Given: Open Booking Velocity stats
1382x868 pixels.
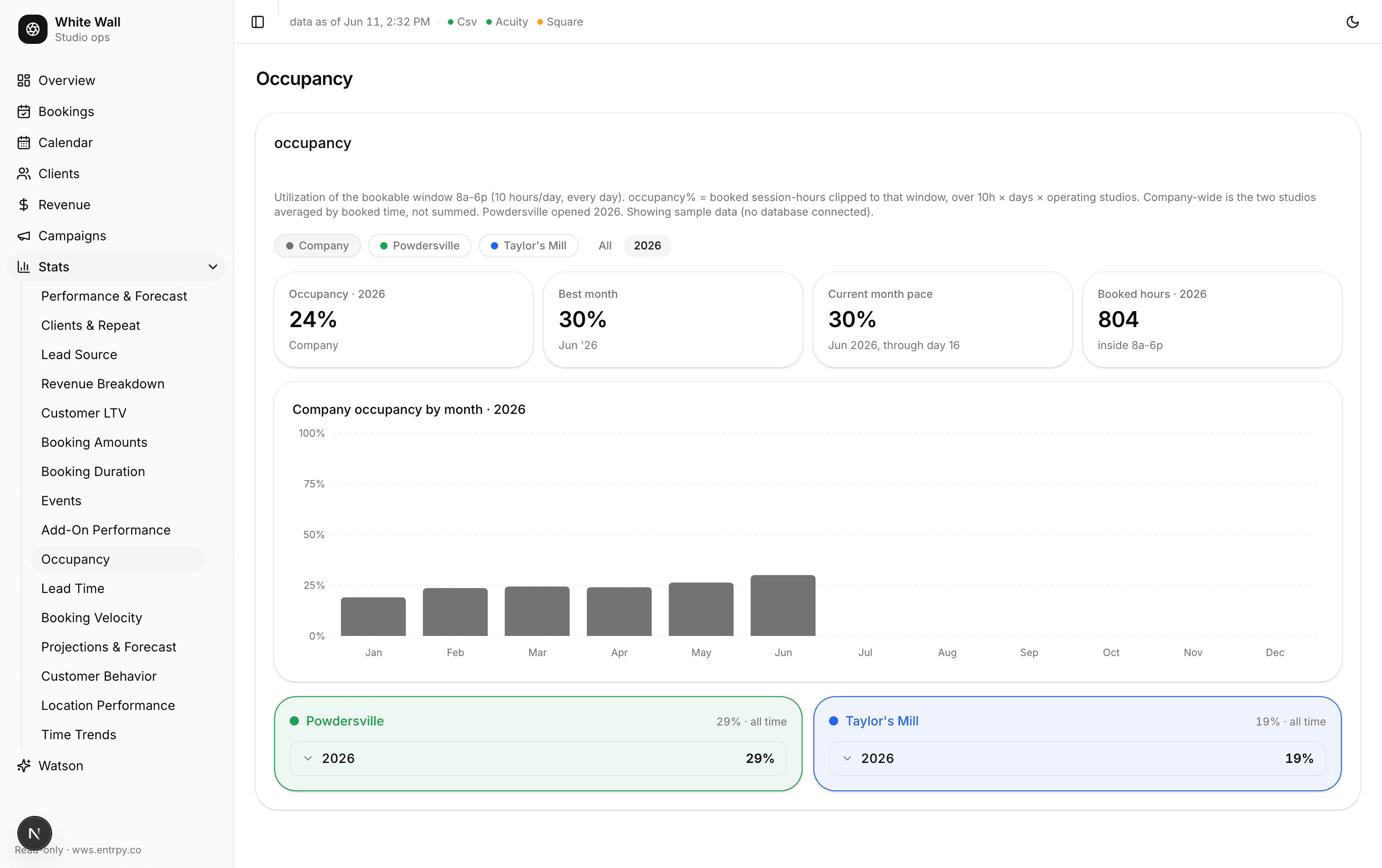Looking at the screenshot, I should (92, 618).
